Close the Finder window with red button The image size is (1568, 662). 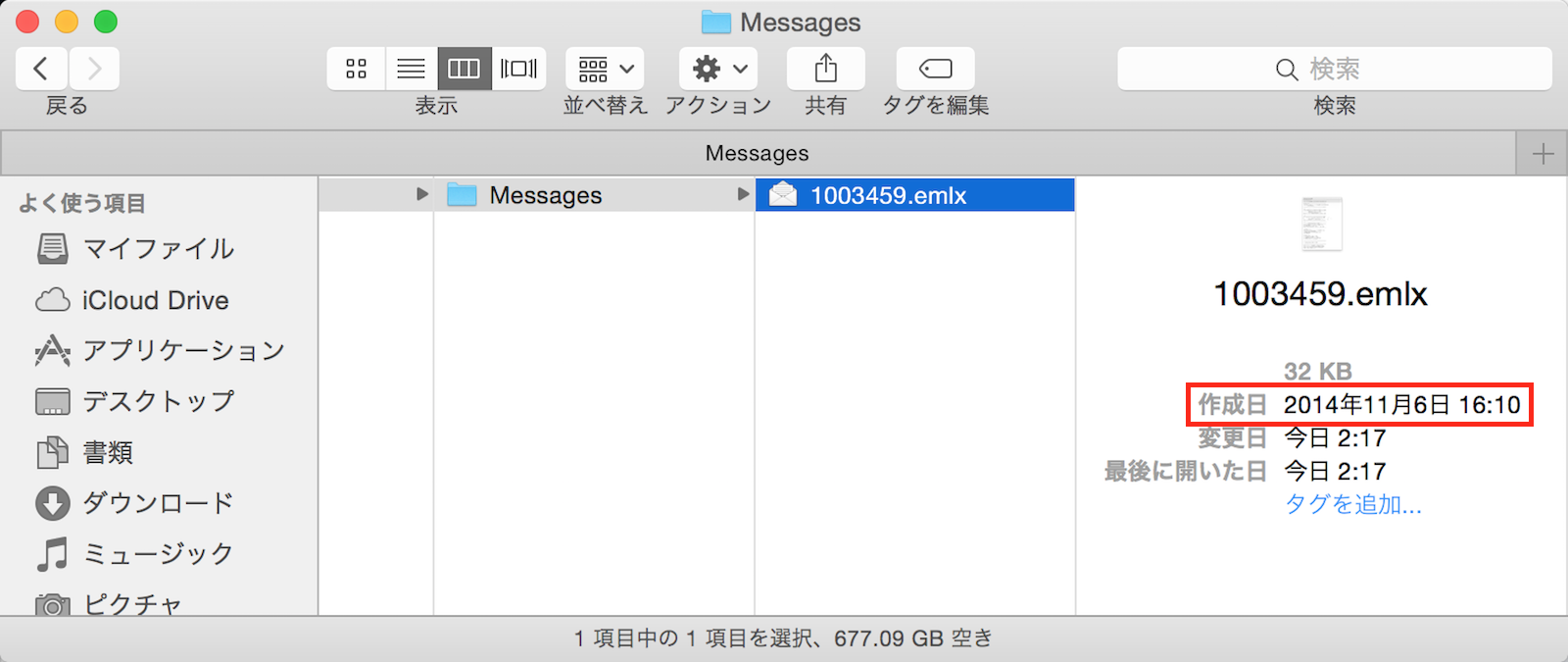tap(27, 21)
